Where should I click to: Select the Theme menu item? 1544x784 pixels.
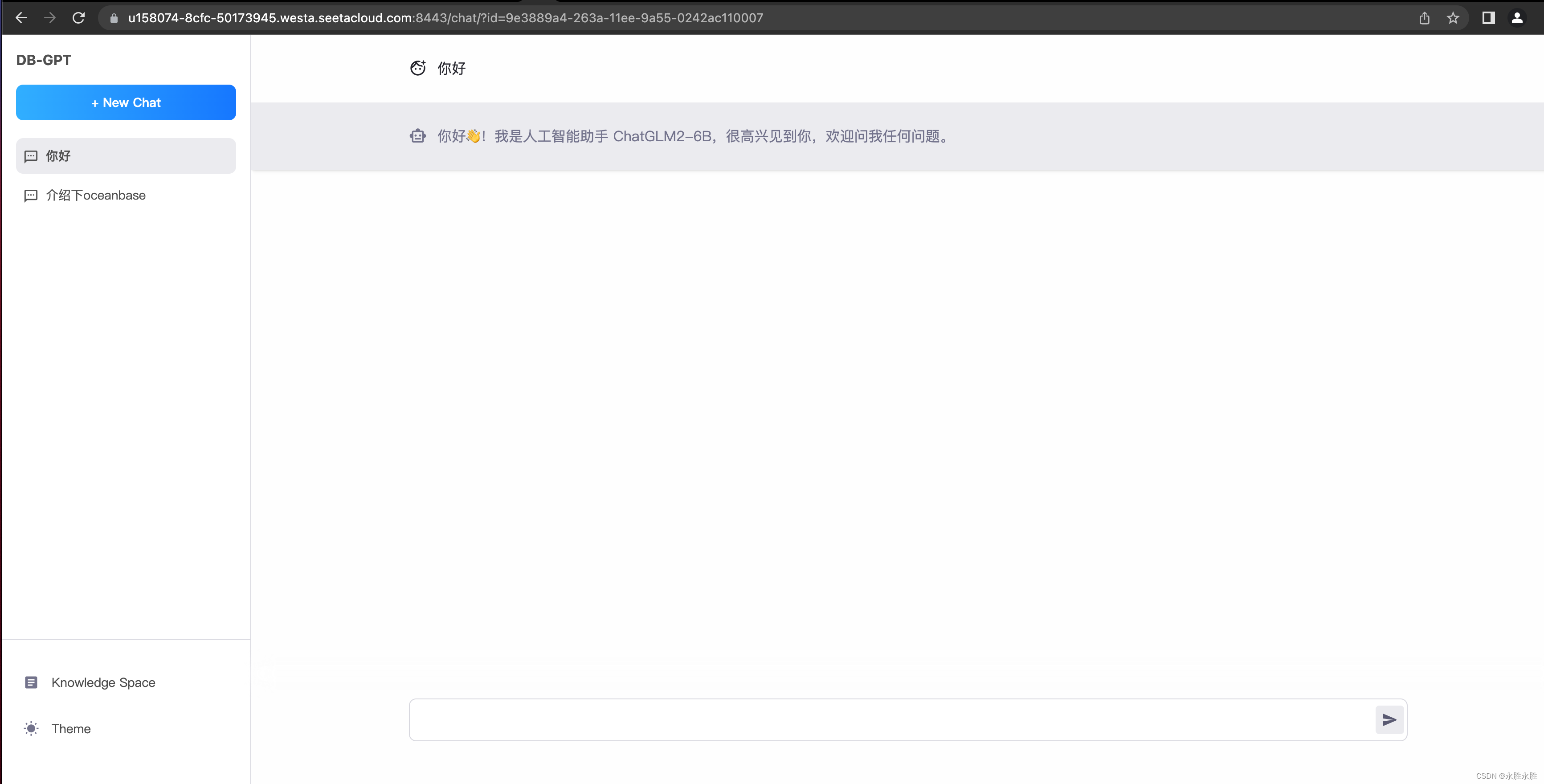[x=71, y=728]
